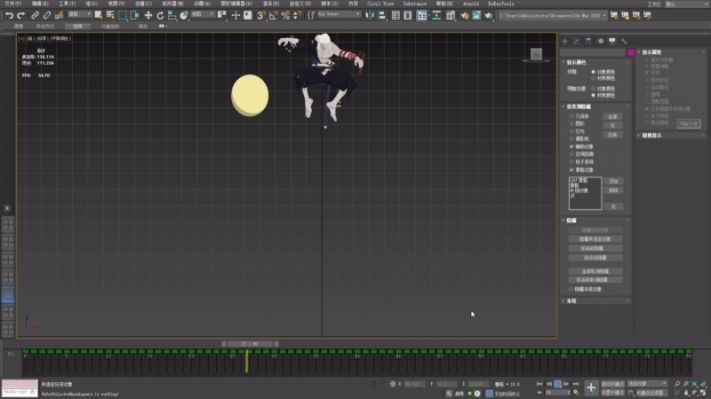The height and width of the screenshot is (399, 711).
Task: Click the Use Pivot Point Center icon
Action: click(222, 15)
